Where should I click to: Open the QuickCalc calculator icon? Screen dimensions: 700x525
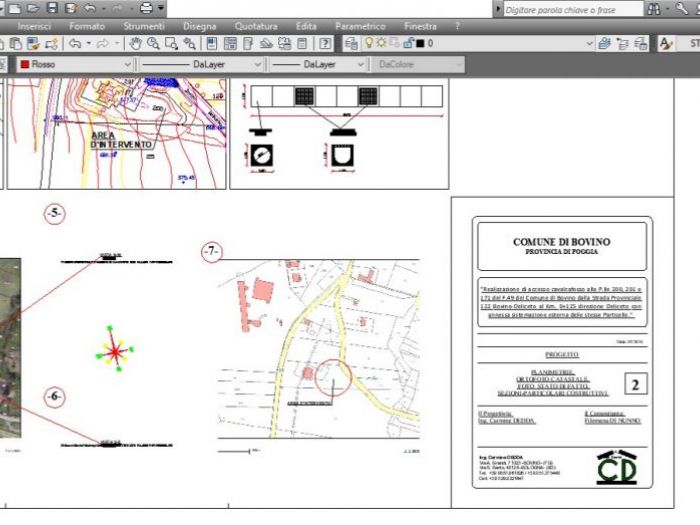click(302, 44)
